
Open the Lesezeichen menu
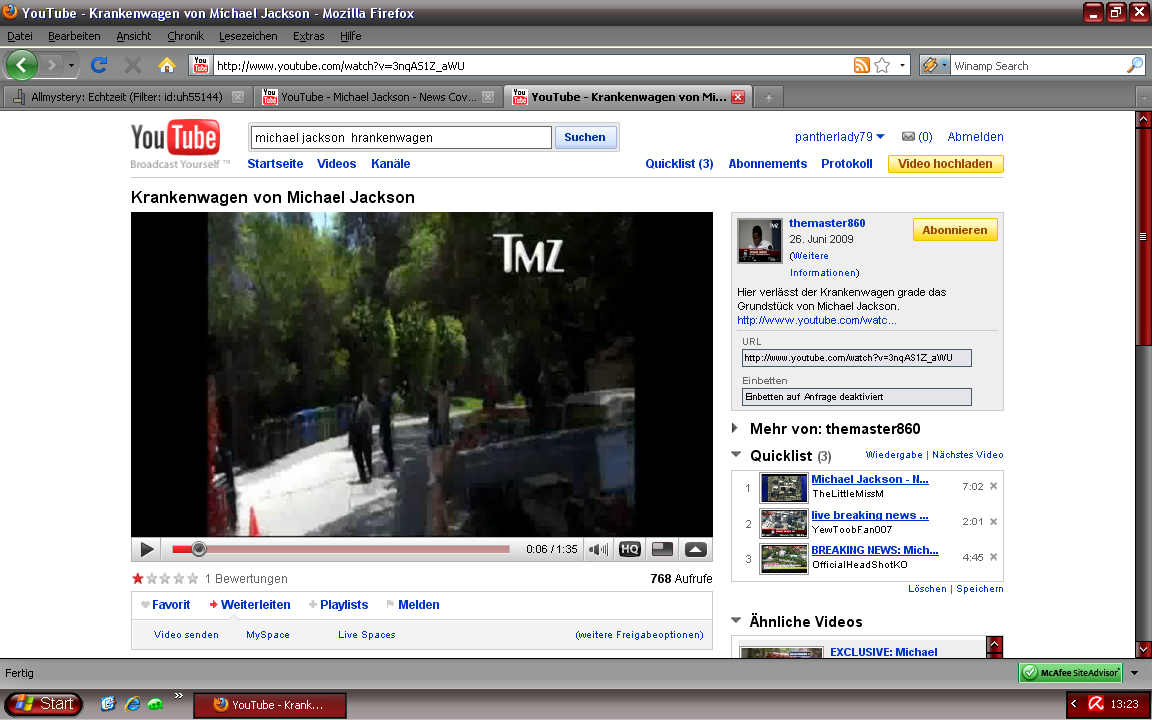coord(248,36)
